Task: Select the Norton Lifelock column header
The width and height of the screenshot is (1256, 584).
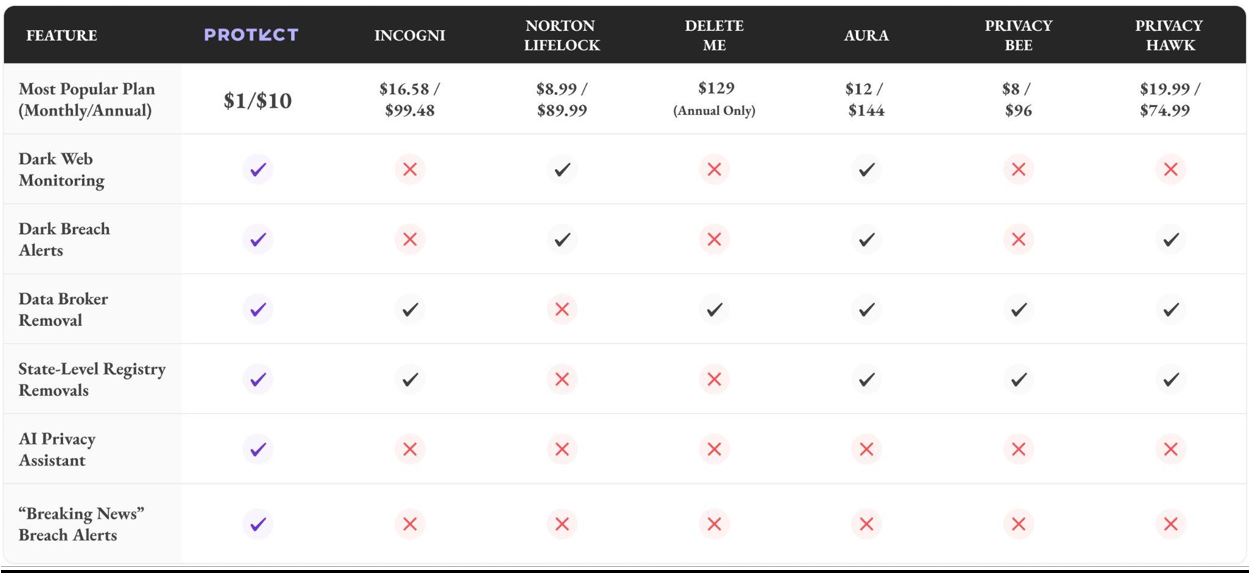Action: [x=562, y=35]
